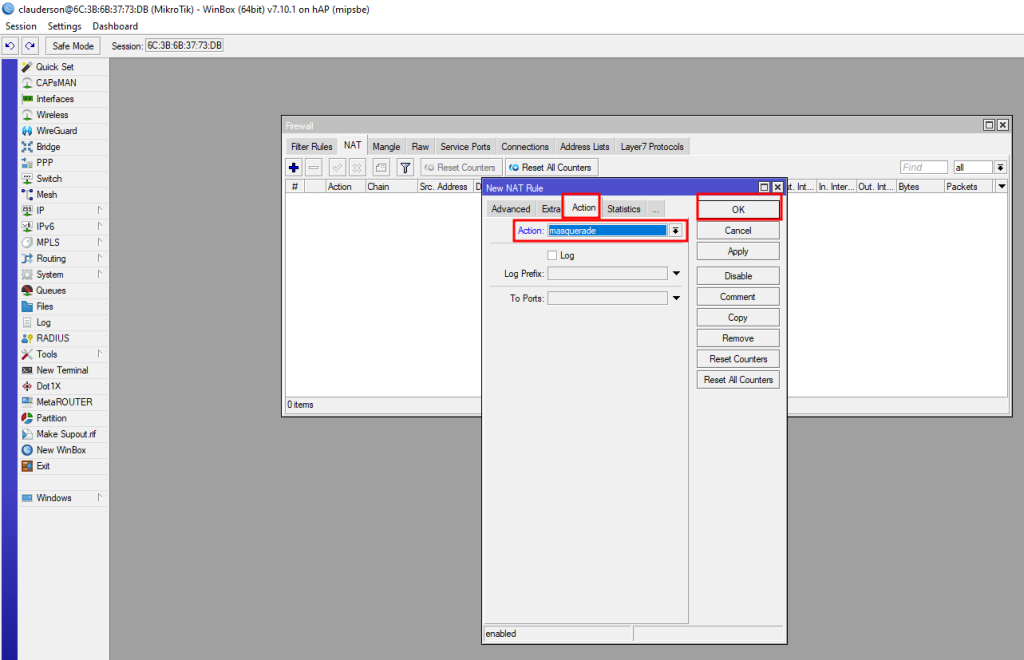Image resolution: width=1024 pixels, height=660 pixels.
Task: Enable the Log checkbox in NAT rule
Action: [x=552, y=256]
